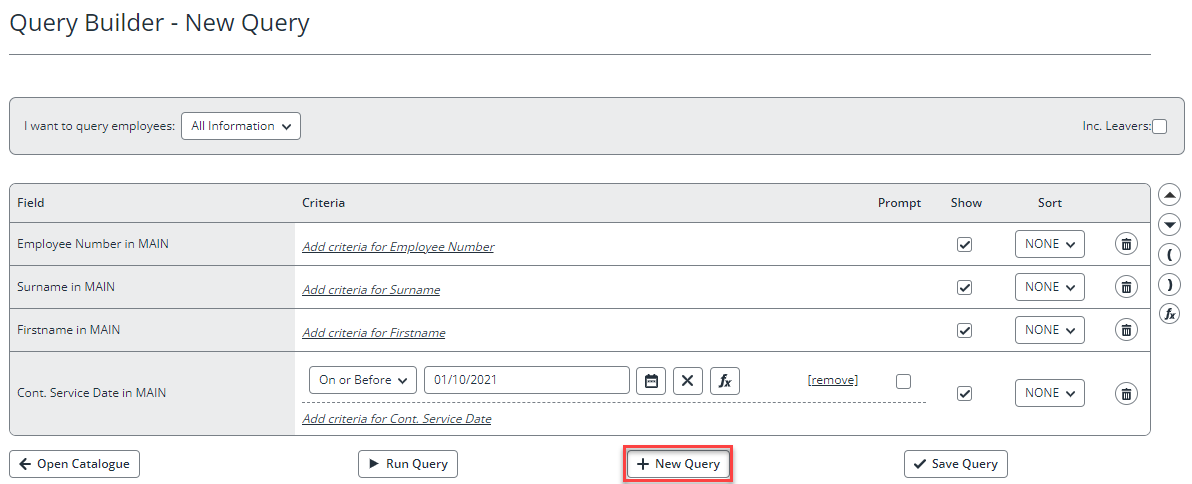Click Add criteria for Surname link
The image size is (1192, 484).
coord(371,290)
